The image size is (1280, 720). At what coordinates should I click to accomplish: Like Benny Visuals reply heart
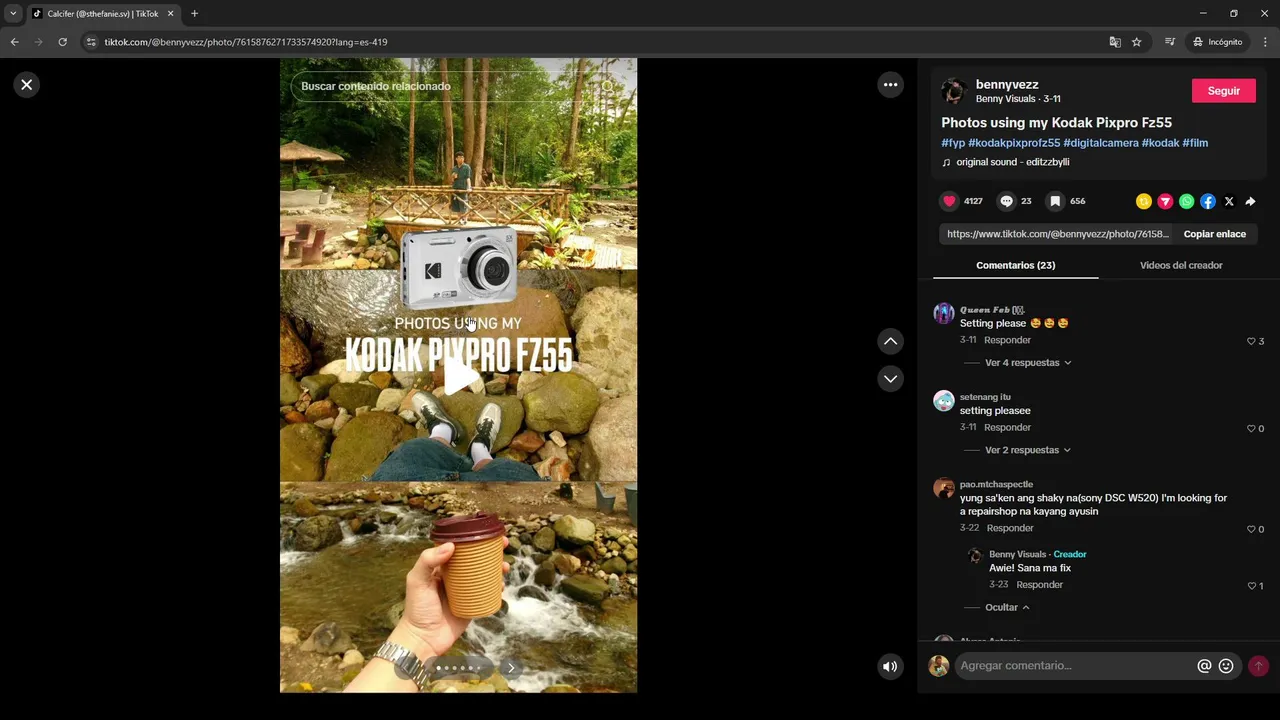pos(1250,586)
